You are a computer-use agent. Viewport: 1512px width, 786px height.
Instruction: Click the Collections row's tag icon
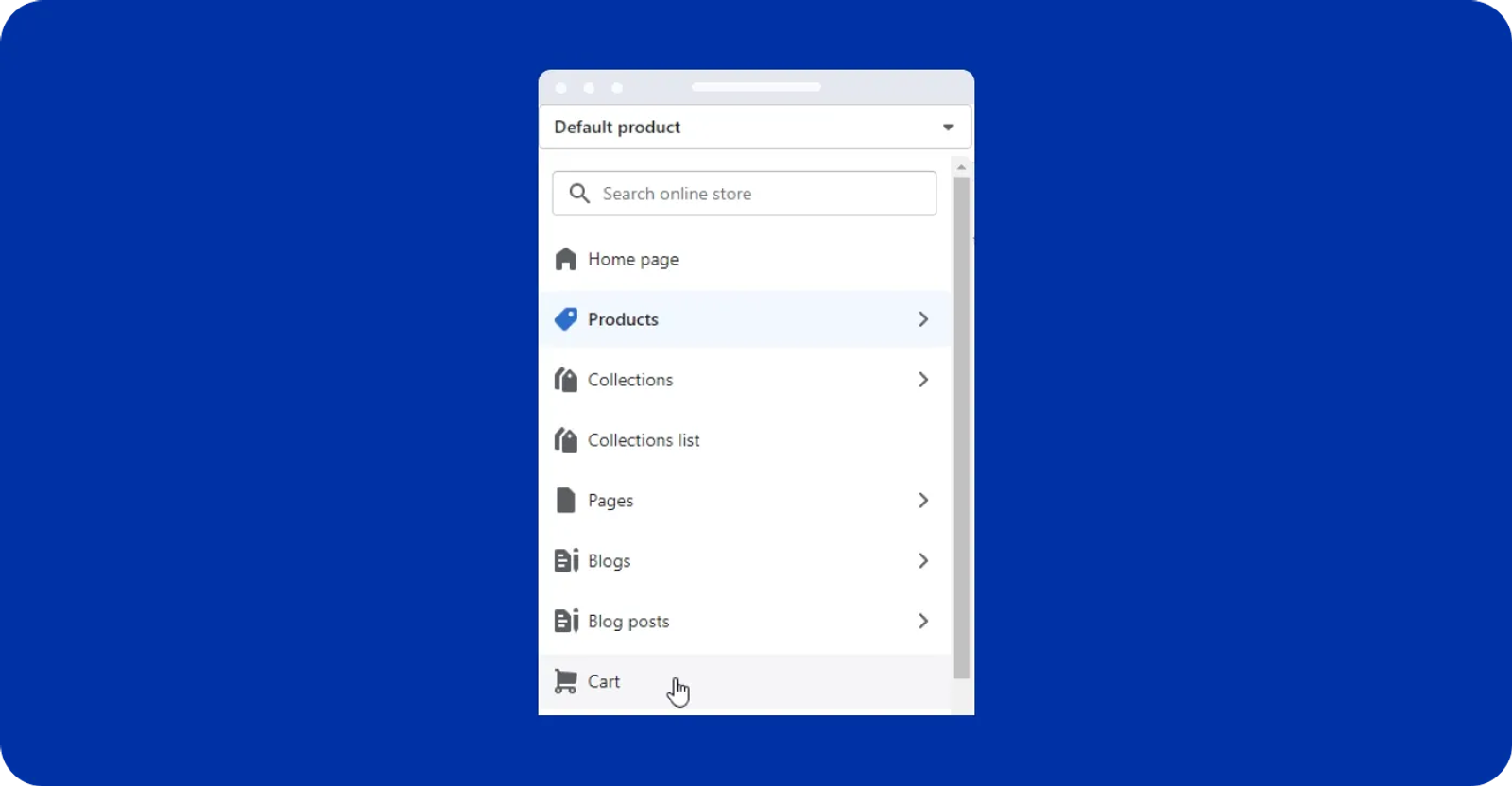[565, 380]
